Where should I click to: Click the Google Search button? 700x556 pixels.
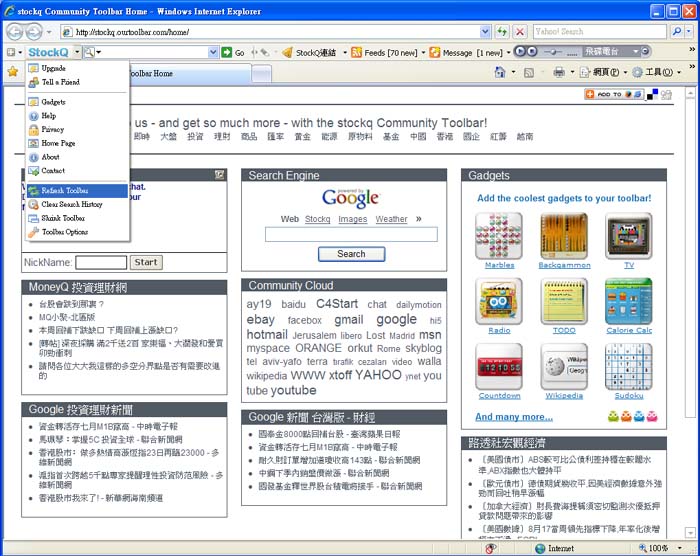coord(351,254)
